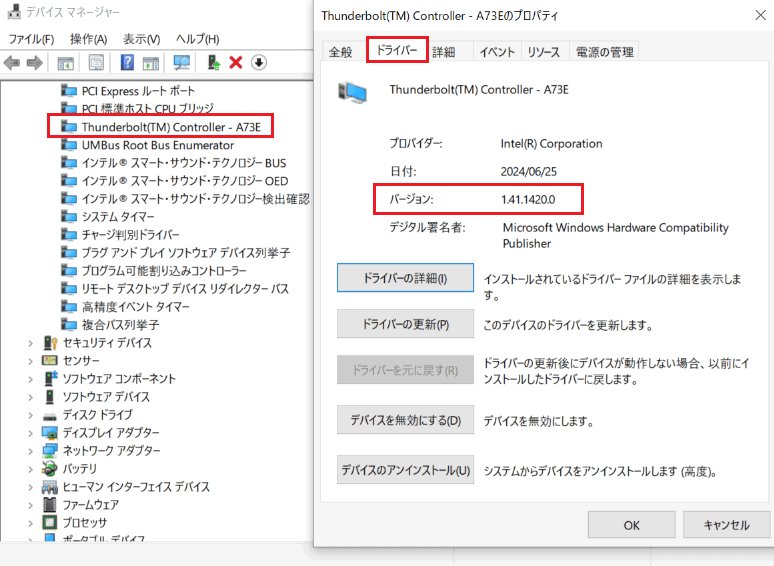The height and width of the screenshot is (566, 774).
Task: Click the blue help question mark toolbar icon
Action: (127, 63)
